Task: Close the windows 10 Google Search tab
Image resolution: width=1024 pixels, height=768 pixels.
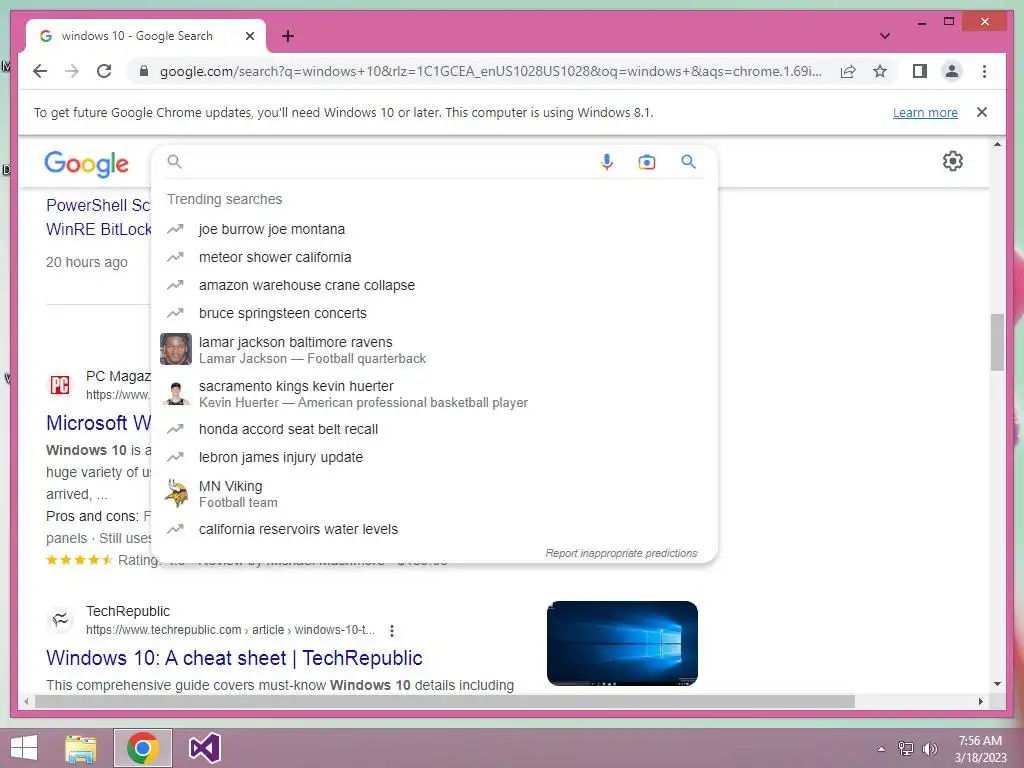Action: pyautogui.click(x=249, y=36)
